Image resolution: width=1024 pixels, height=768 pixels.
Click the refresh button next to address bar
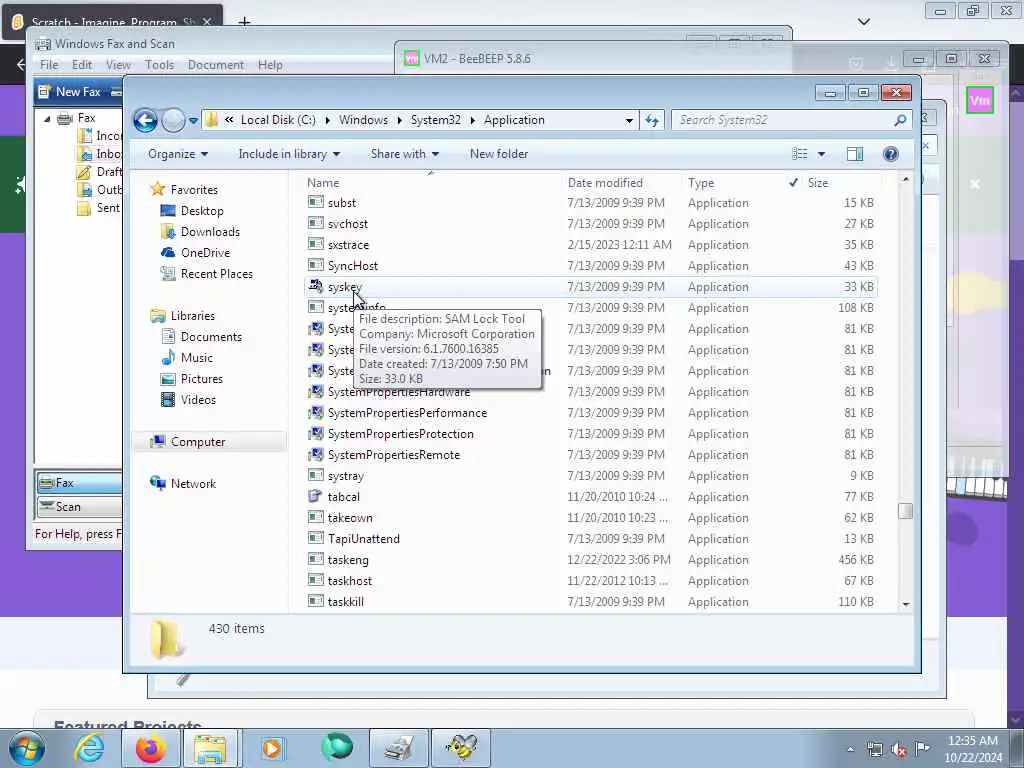pyautogui.click(x=652, y=120)
